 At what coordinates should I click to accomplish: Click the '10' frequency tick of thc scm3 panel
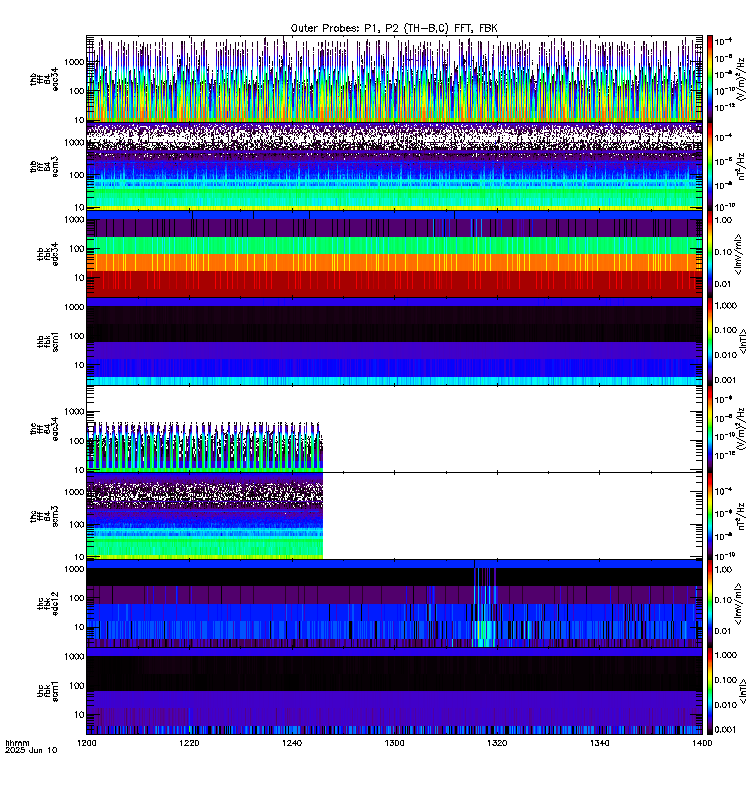(x=80, y=557)
